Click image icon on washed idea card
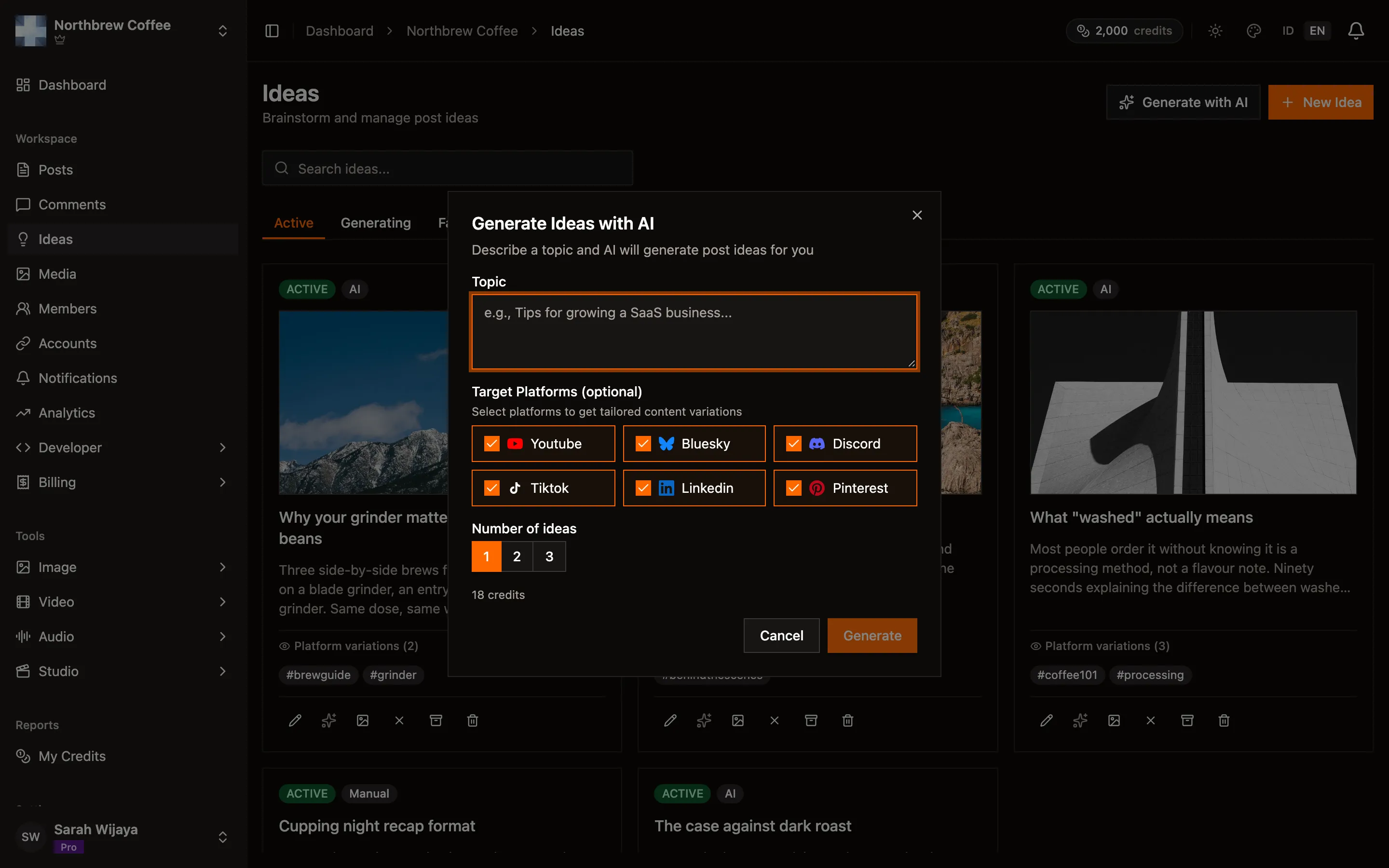This screenshot has width=1389, height=868. [x=1114, y=720]
